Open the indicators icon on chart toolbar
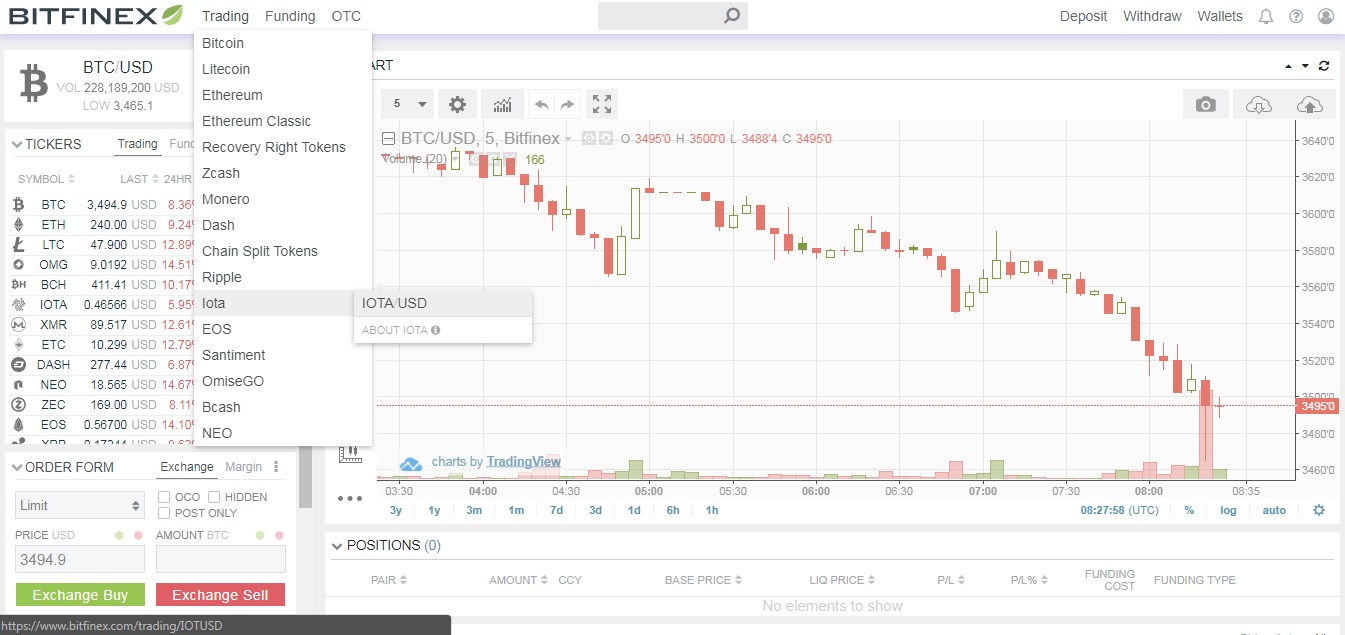Viewport: 1345px width, 635px height. coord(502,104)
